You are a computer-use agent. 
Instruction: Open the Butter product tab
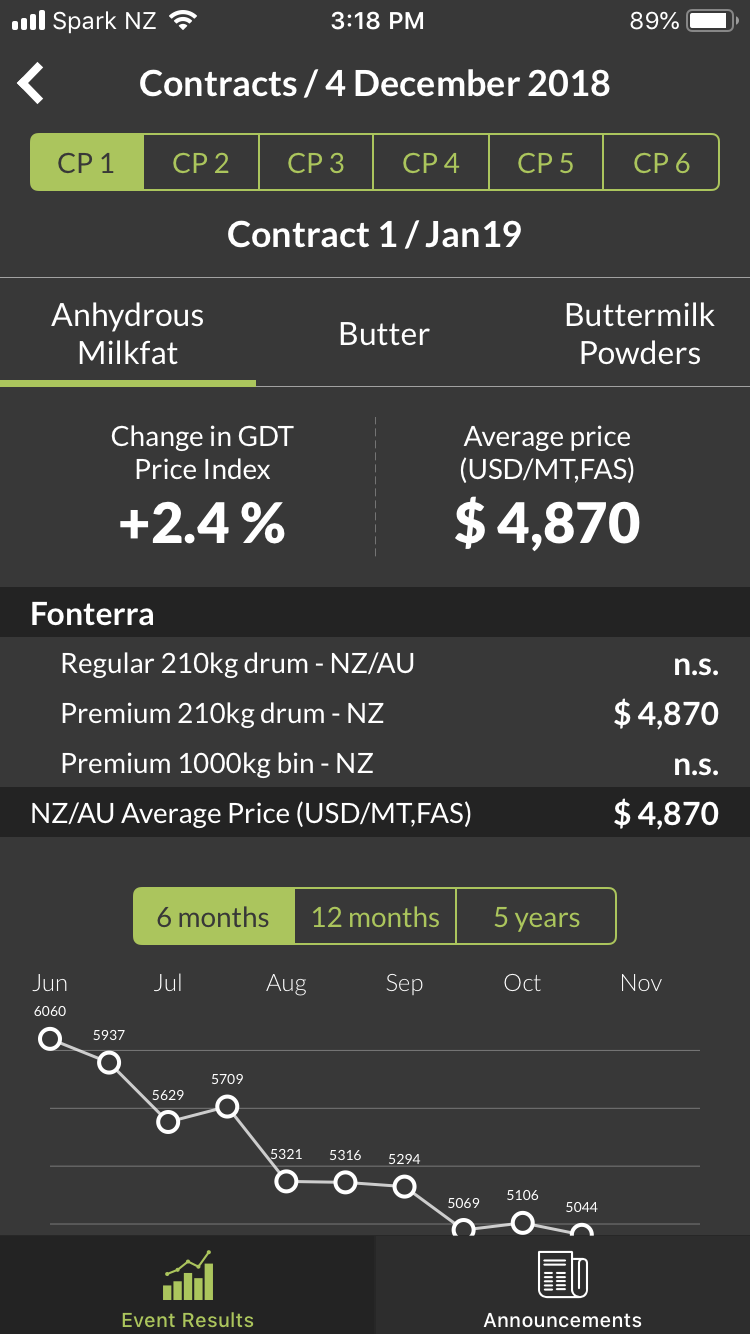pos(384,334)
